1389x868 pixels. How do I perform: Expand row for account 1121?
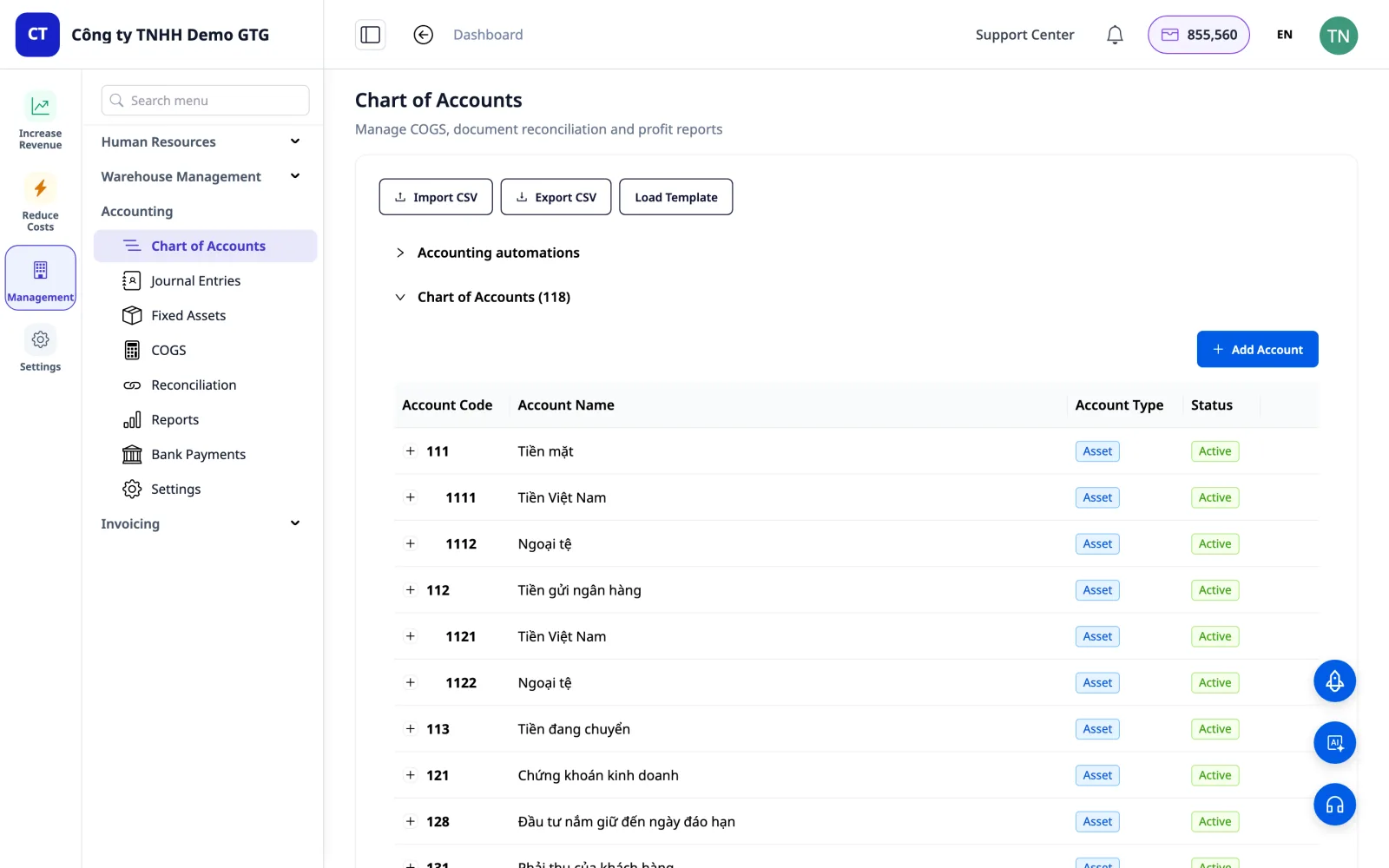[411, 636]
